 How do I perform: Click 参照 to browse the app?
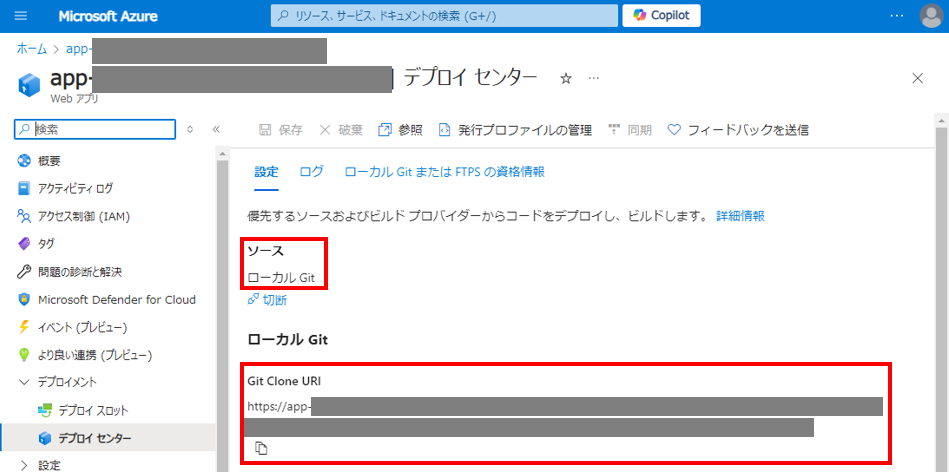[x=400, y=129]
